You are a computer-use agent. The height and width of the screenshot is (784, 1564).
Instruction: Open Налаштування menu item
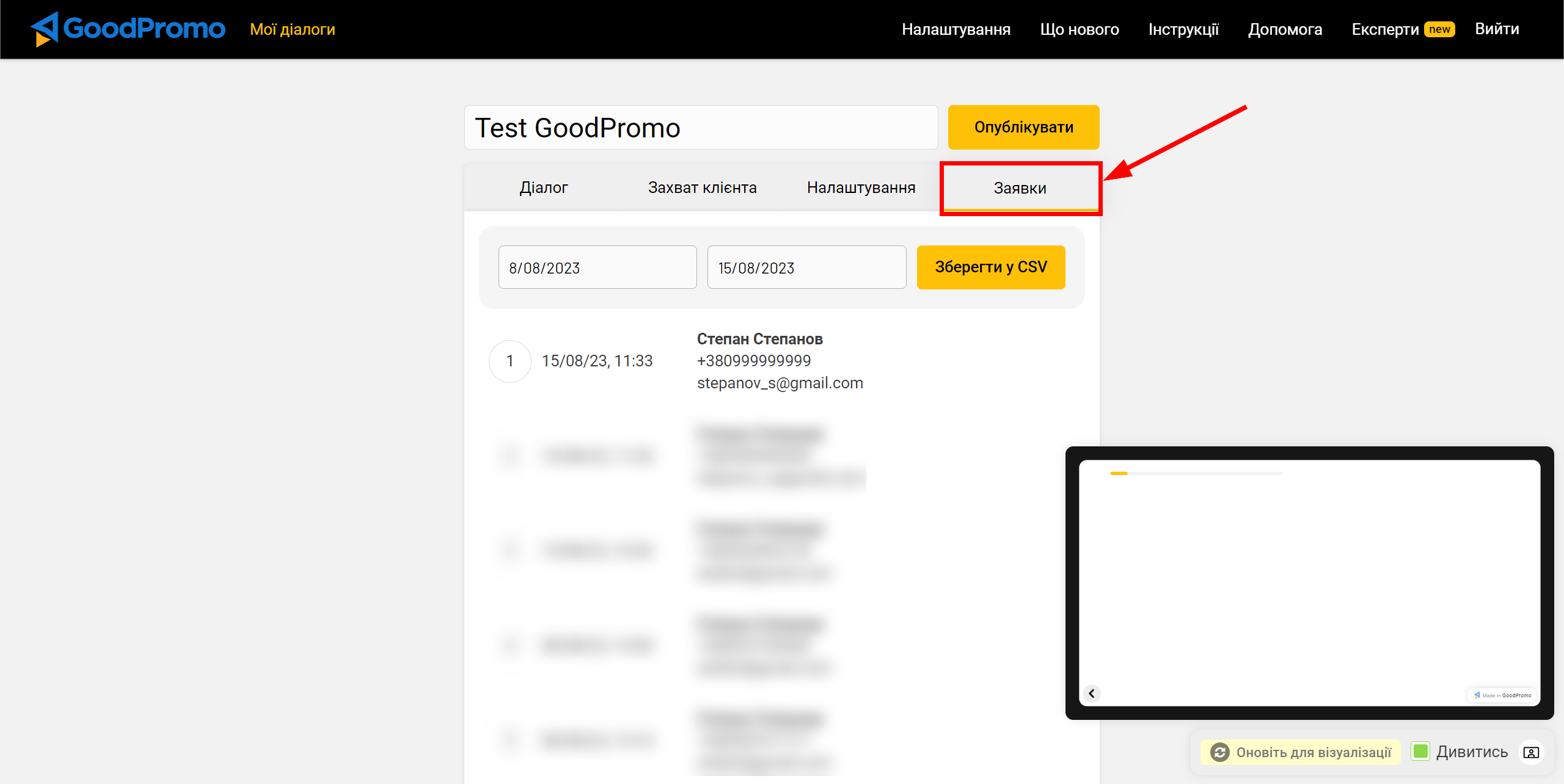955,29
